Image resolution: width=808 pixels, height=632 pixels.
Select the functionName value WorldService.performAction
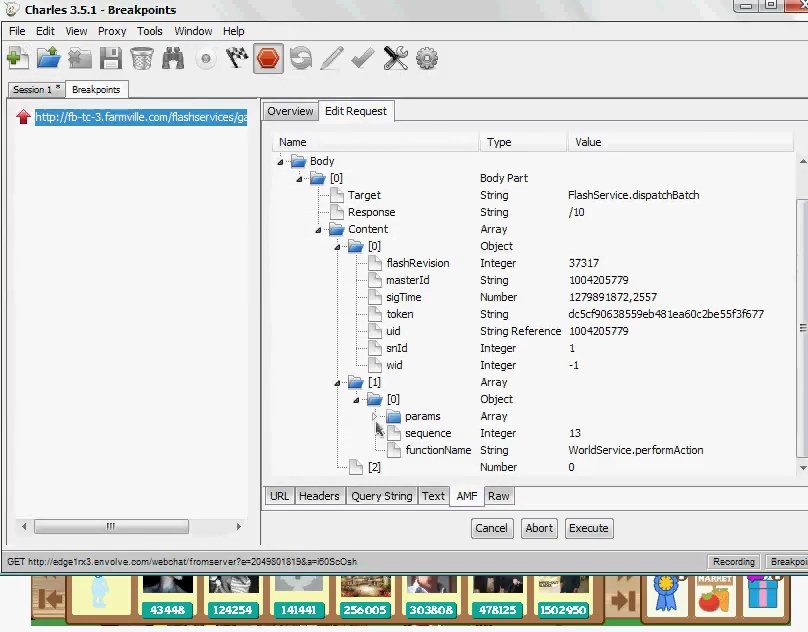635,451
